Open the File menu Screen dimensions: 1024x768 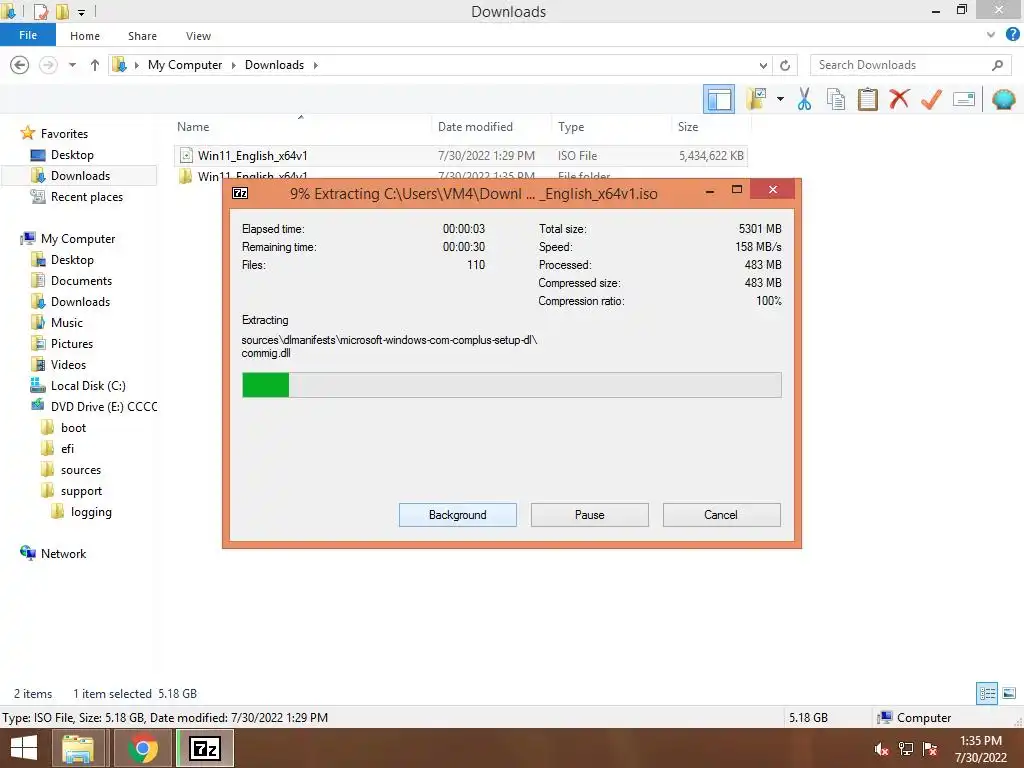pos(28,35)
